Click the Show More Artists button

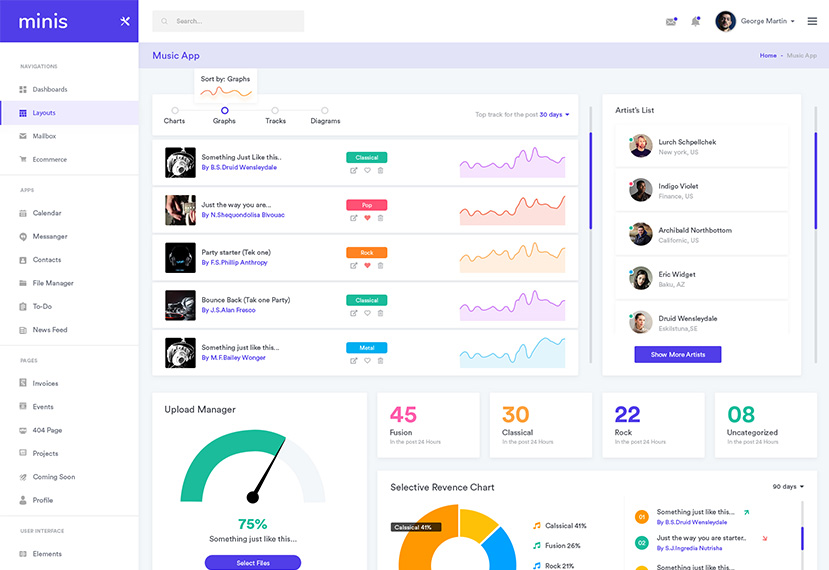coord(677,355)
